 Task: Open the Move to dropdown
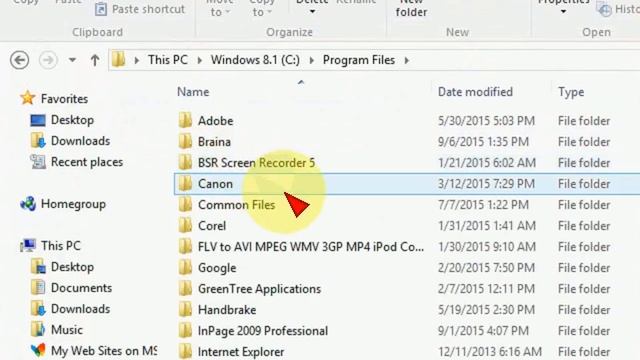pyautogui.click(x=220, y=8)
